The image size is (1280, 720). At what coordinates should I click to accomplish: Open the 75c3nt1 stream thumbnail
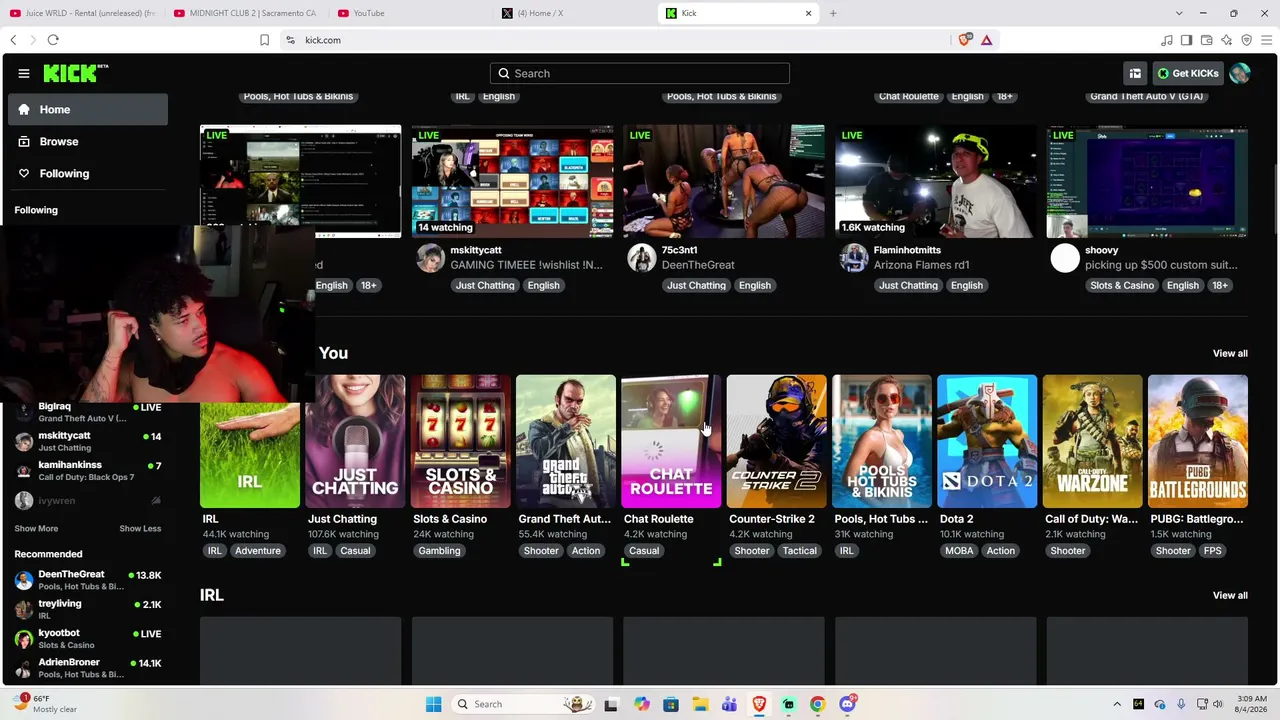click(x=724, y=181)
